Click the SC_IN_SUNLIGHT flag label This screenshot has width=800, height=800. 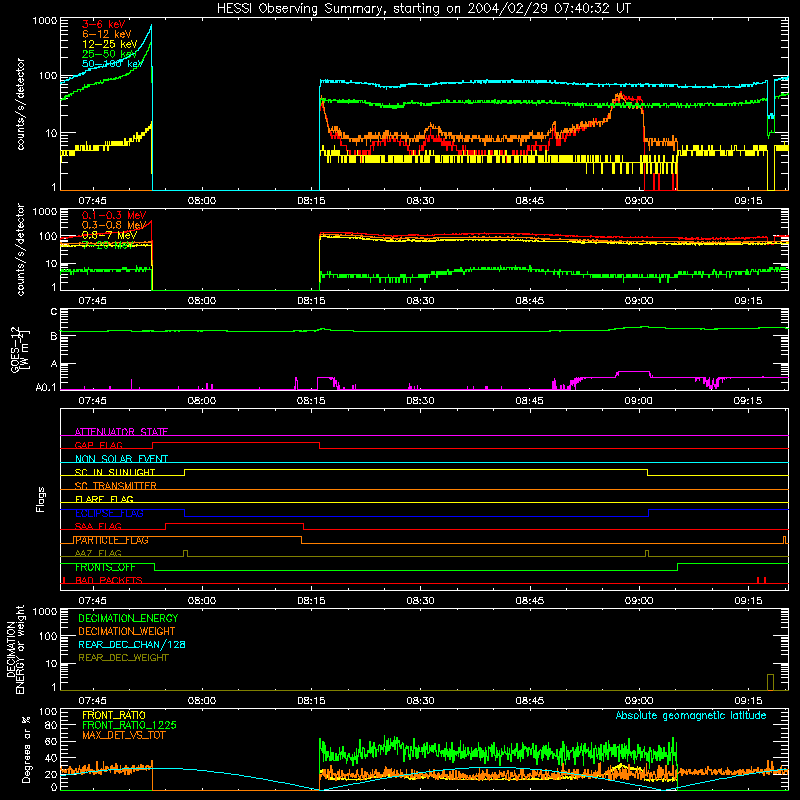[115, 472]
